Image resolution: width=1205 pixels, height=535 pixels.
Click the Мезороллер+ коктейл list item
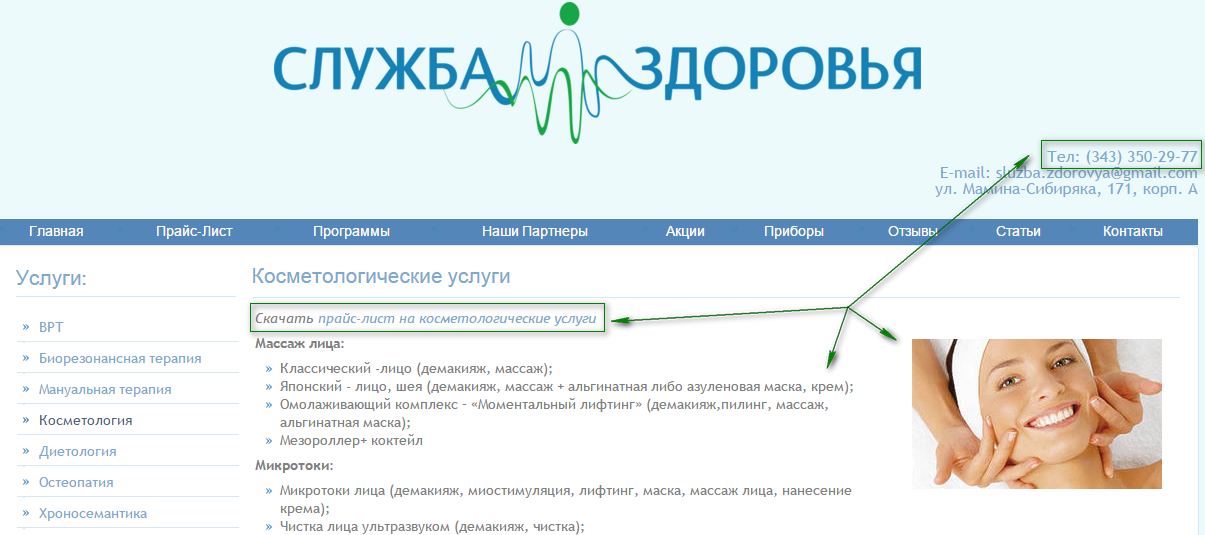tap(352, 440)
